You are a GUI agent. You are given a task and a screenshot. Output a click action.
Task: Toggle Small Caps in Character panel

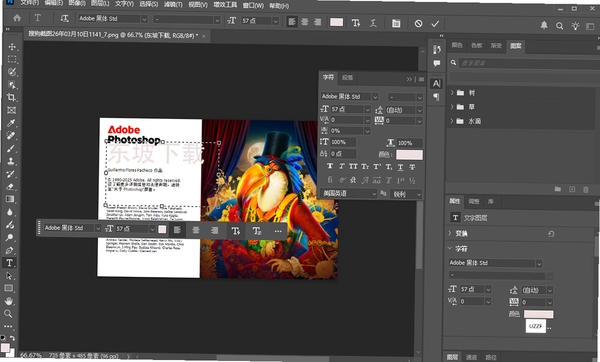pyautogui.click(x=365, y=166)
